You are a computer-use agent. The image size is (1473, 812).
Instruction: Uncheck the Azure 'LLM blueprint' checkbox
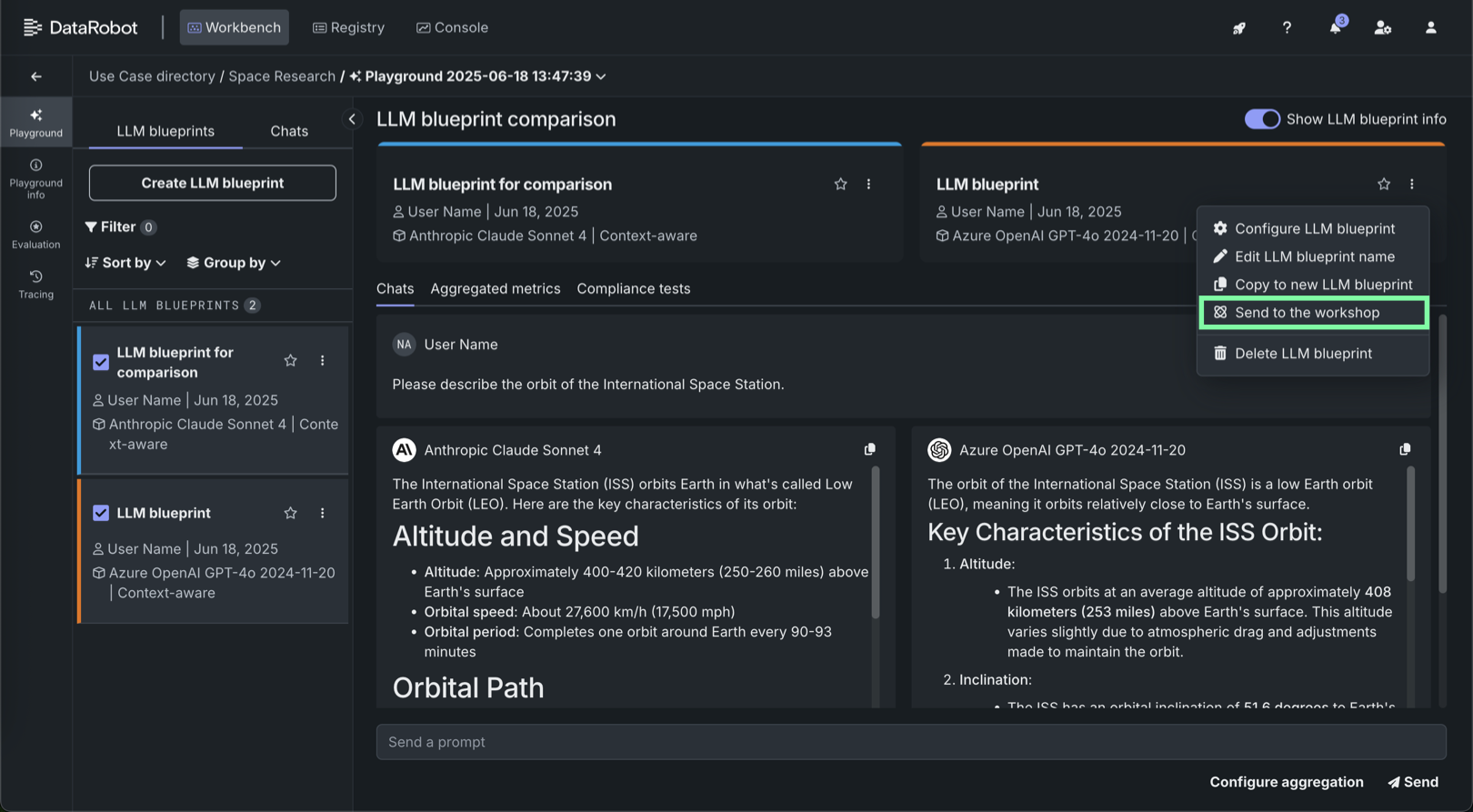(101, 513)
